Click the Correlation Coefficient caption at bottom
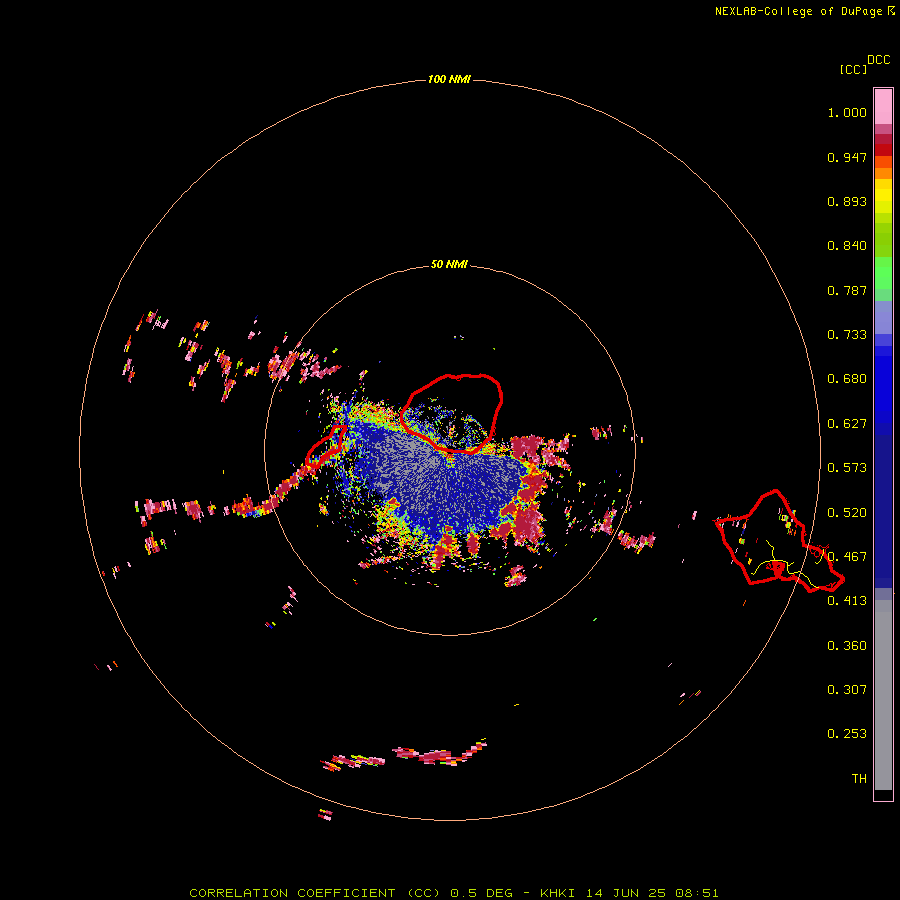 coord(453,893)
